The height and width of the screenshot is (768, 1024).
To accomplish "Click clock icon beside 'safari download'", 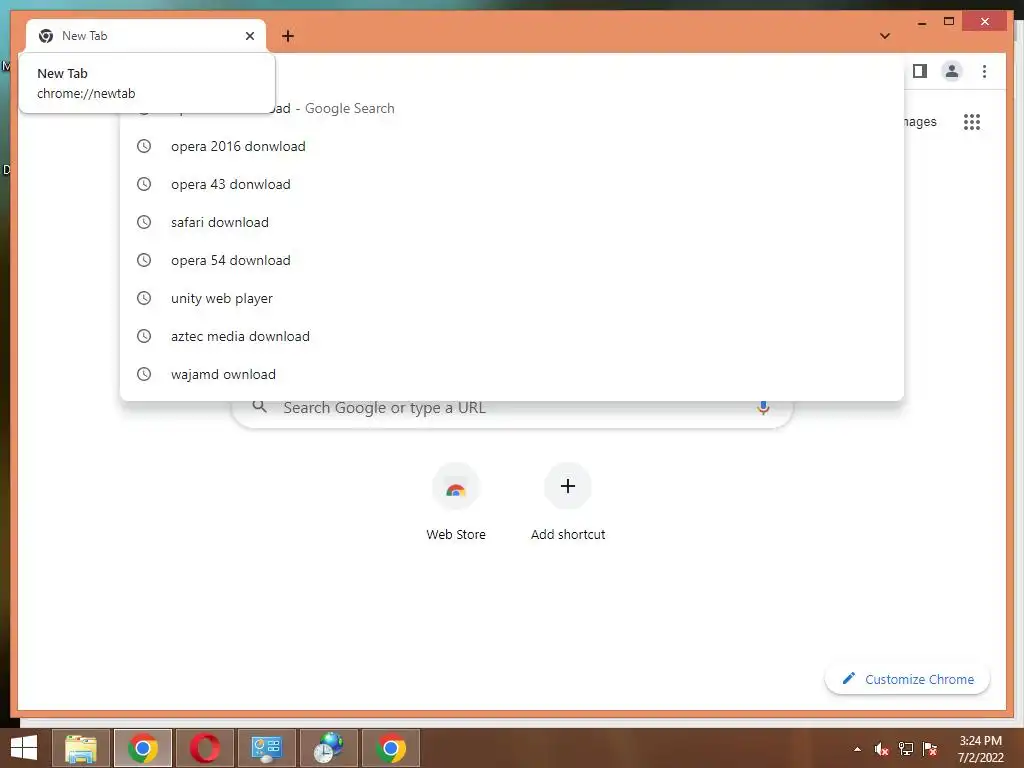I will [x=144, y=222].
